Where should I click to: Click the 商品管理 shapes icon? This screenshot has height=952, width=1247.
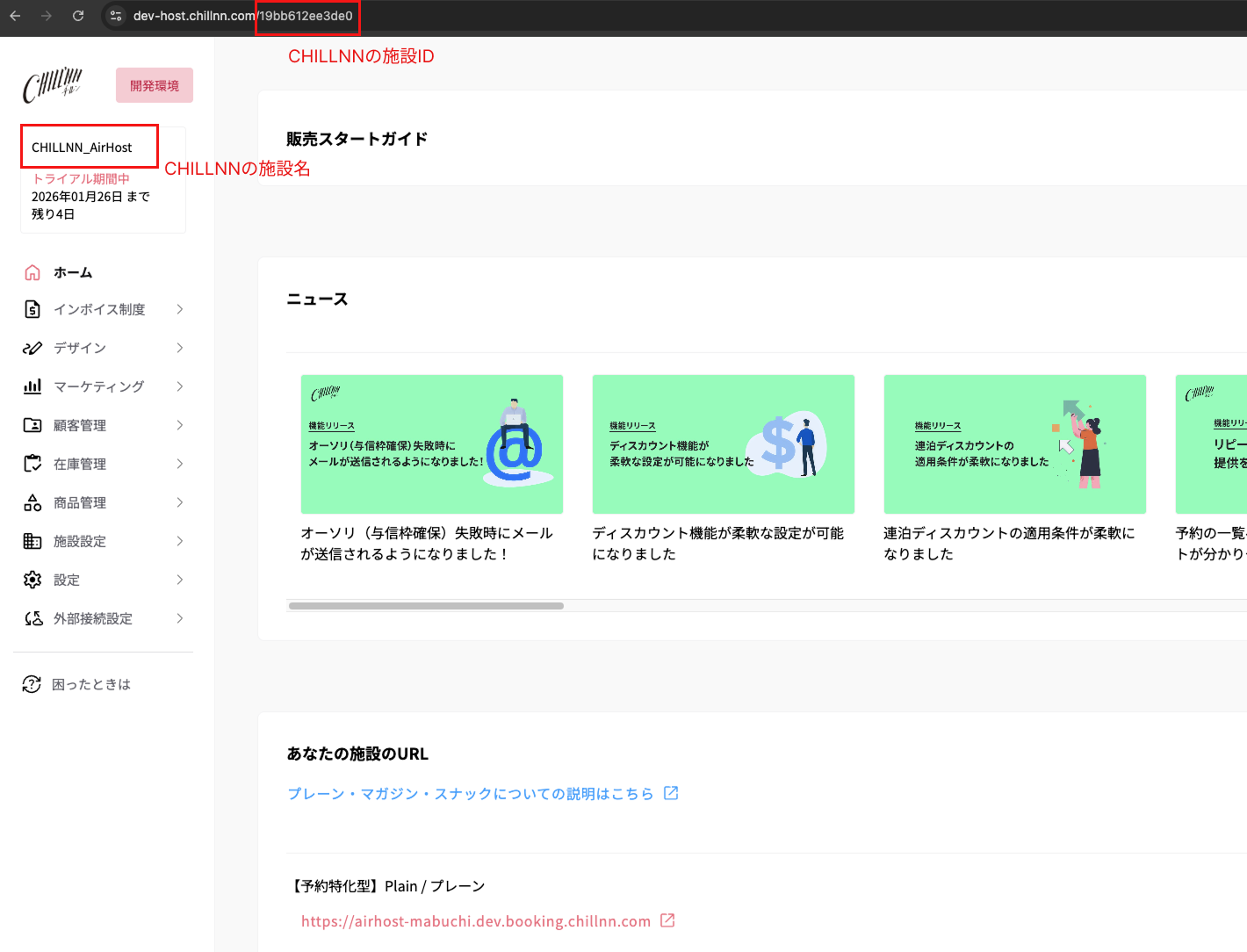coord(32,502)
